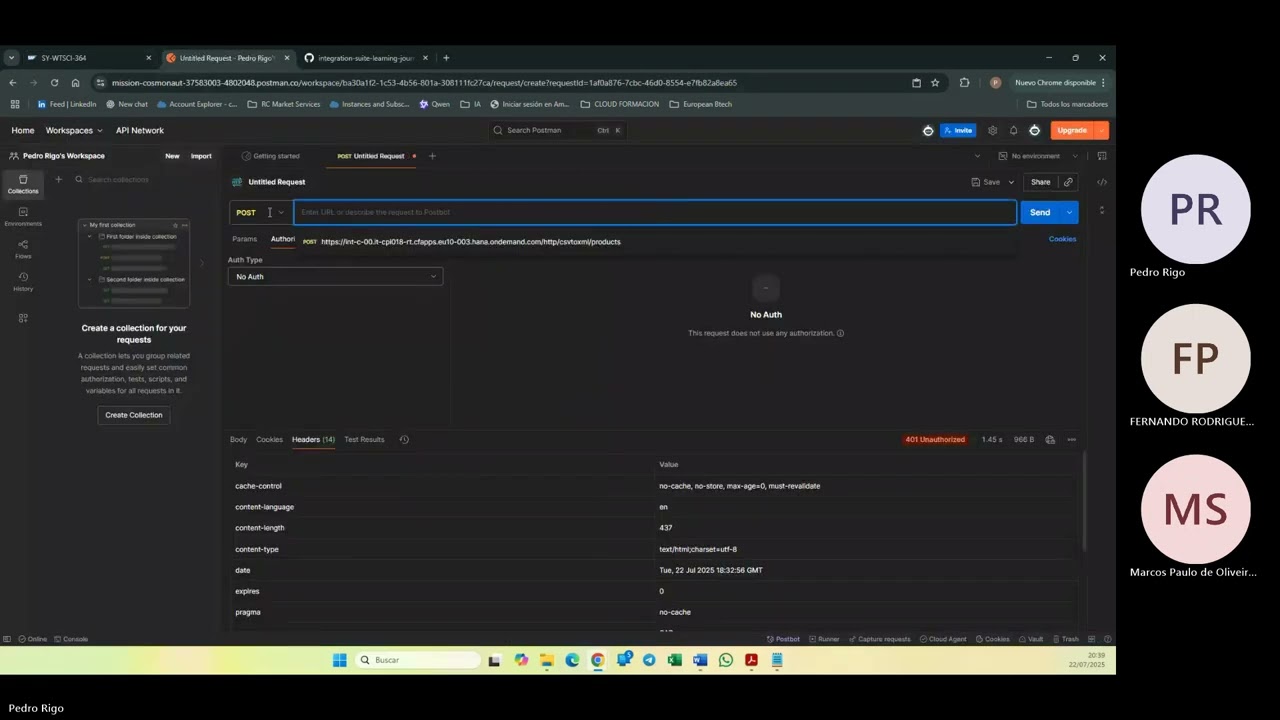
Task: Open the tabs overflow chevron left of No environment
Action: 977,156
